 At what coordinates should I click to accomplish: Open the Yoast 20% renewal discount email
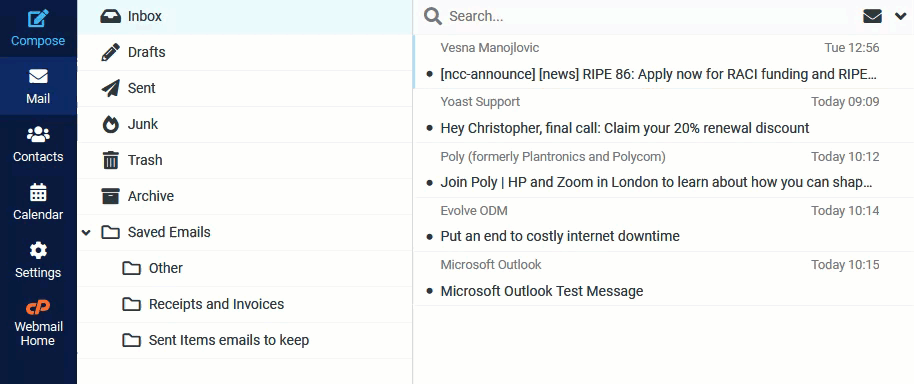click(x=625, y=128)
